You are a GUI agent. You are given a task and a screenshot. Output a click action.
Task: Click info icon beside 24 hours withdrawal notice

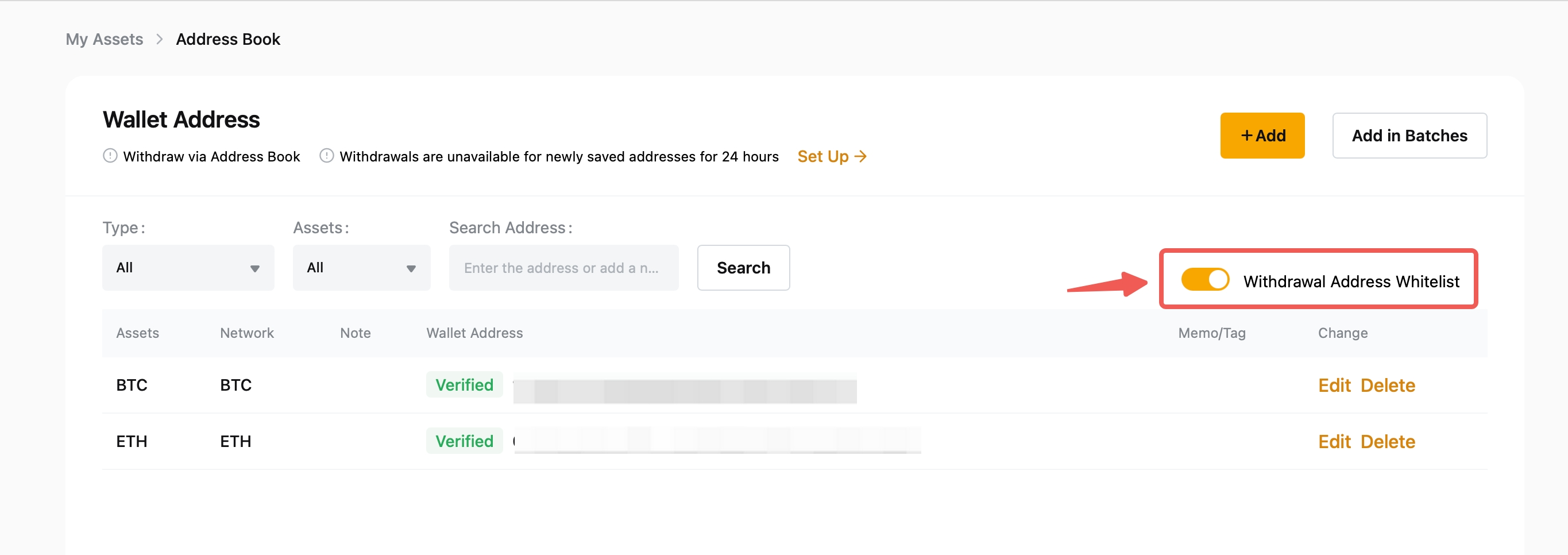pyautogui.click(x=326, y=156)
